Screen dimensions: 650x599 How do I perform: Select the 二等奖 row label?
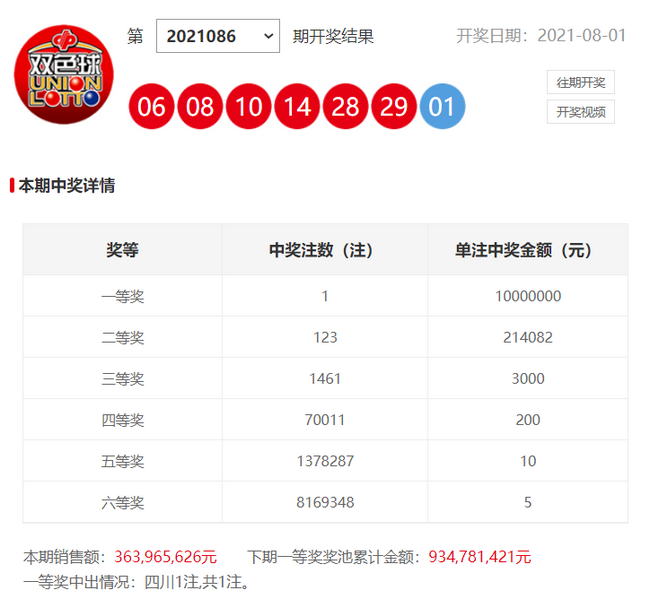coord(123,338)
